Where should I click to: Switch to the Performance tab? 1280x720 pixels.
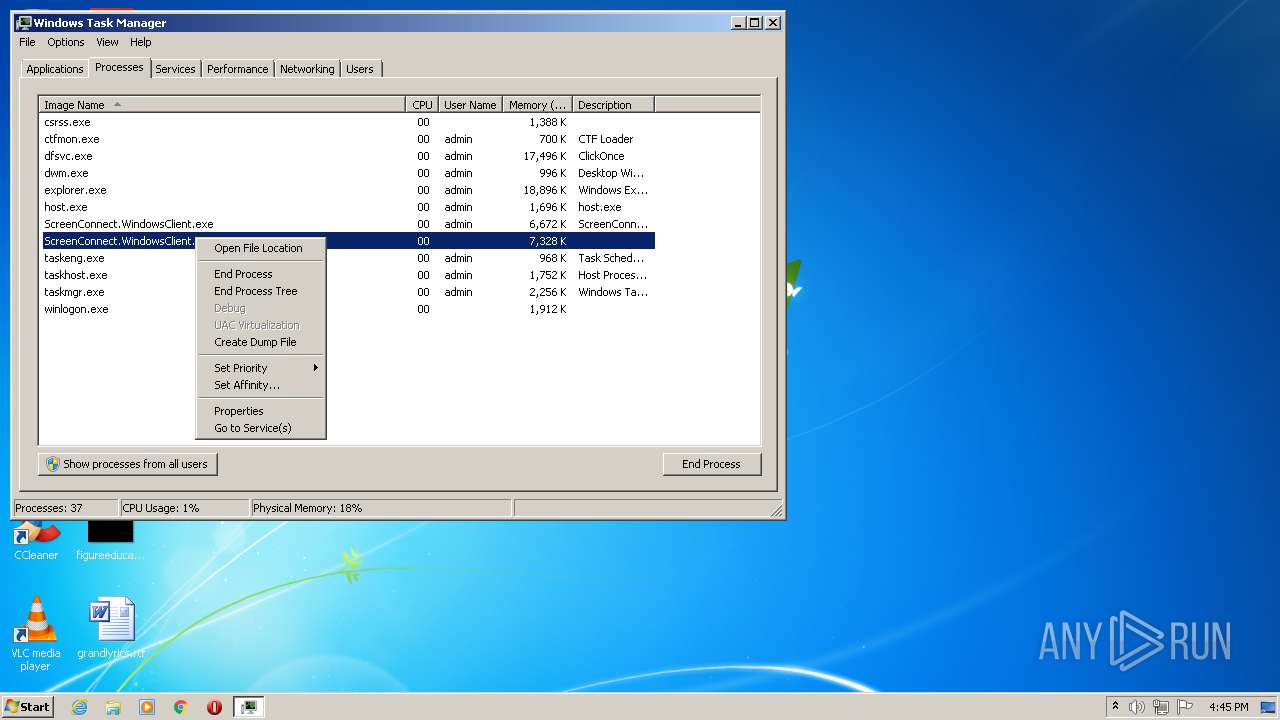coord(237,69)
